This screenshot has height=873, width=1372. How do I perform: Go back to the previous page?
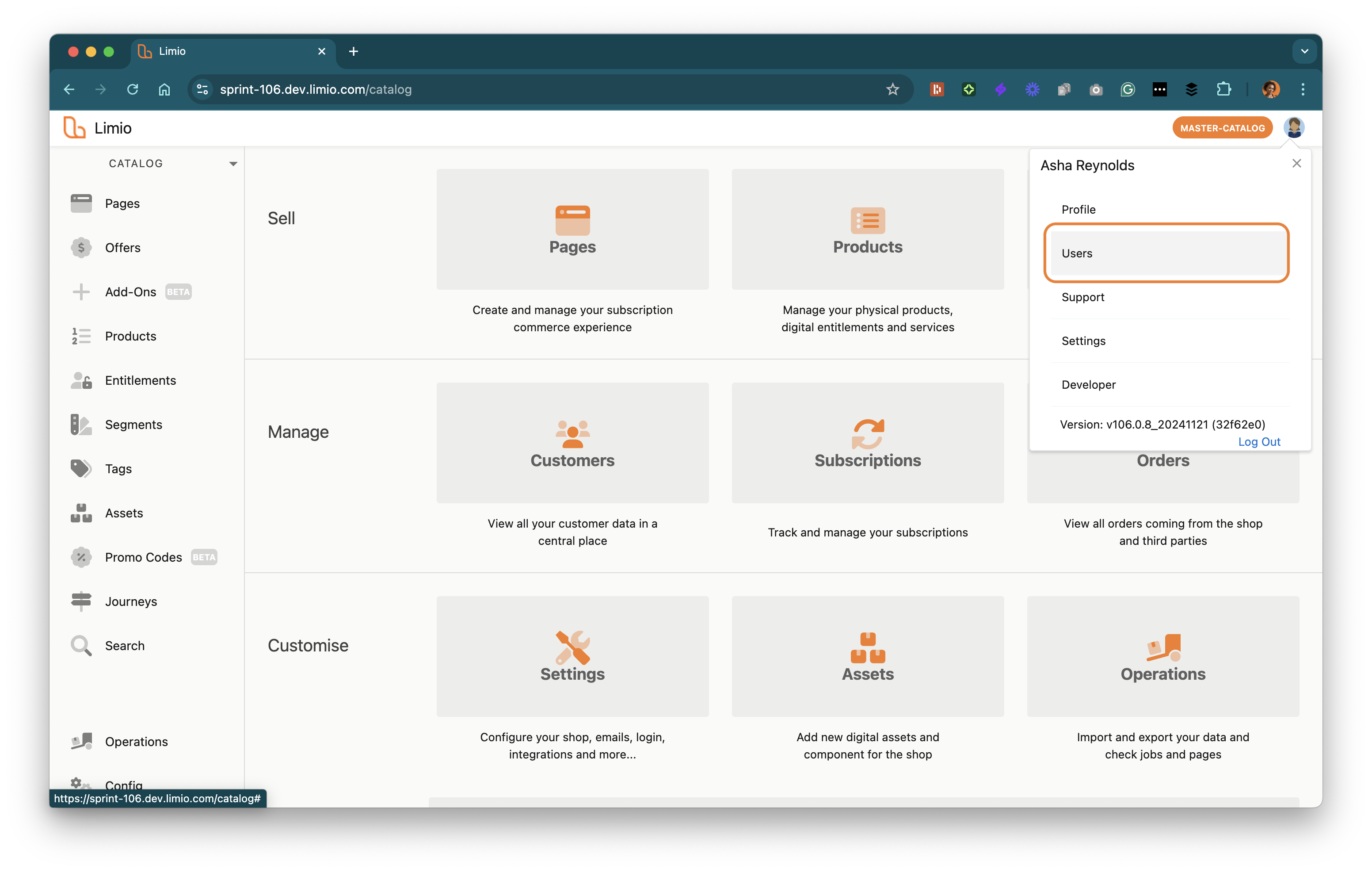[69, 89]
